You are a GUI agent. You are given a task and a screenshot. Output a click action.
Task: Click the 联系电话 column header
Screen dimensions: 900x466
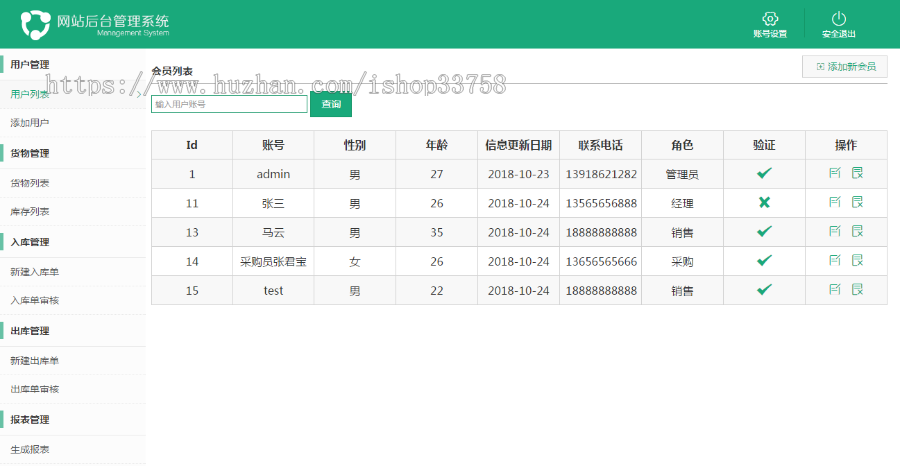(x=600, y=145)
